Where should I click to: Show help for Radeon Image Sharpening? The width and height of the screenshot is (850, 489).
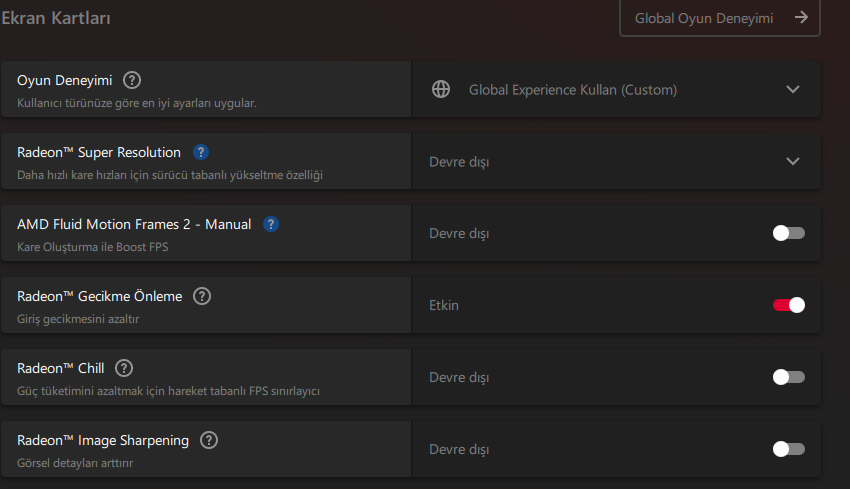(x=209, y=440)
